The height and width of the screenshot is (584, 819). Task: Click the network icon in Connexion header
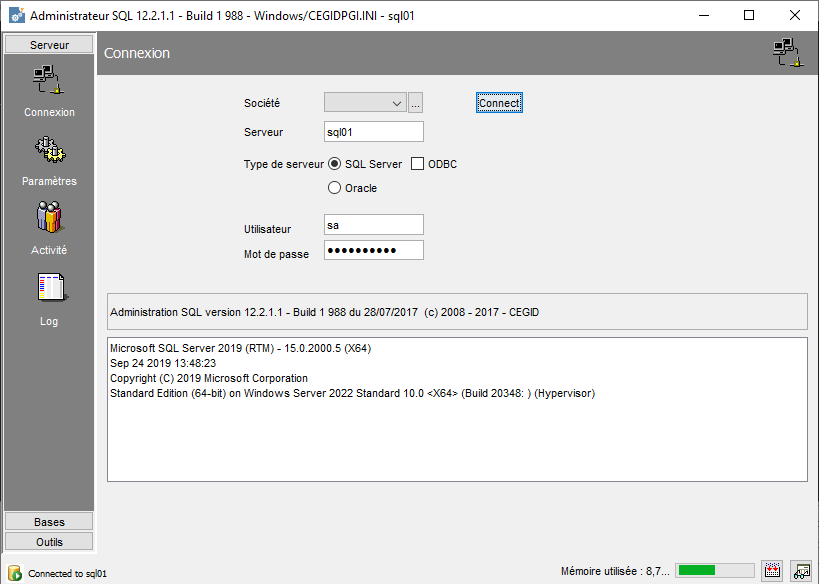point(788,53)
